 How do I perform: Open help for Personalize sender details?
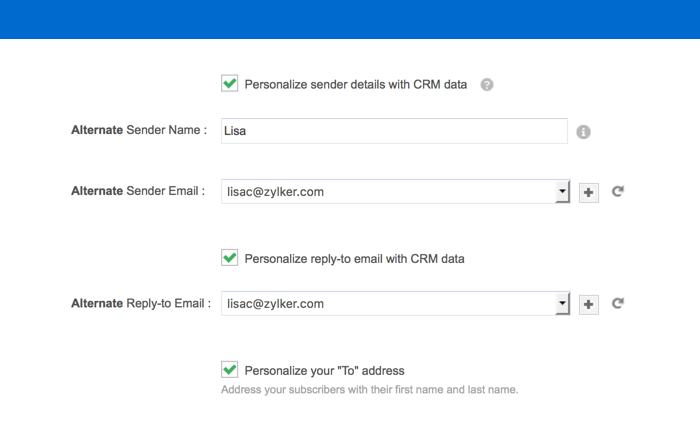[x=487, y=84]
